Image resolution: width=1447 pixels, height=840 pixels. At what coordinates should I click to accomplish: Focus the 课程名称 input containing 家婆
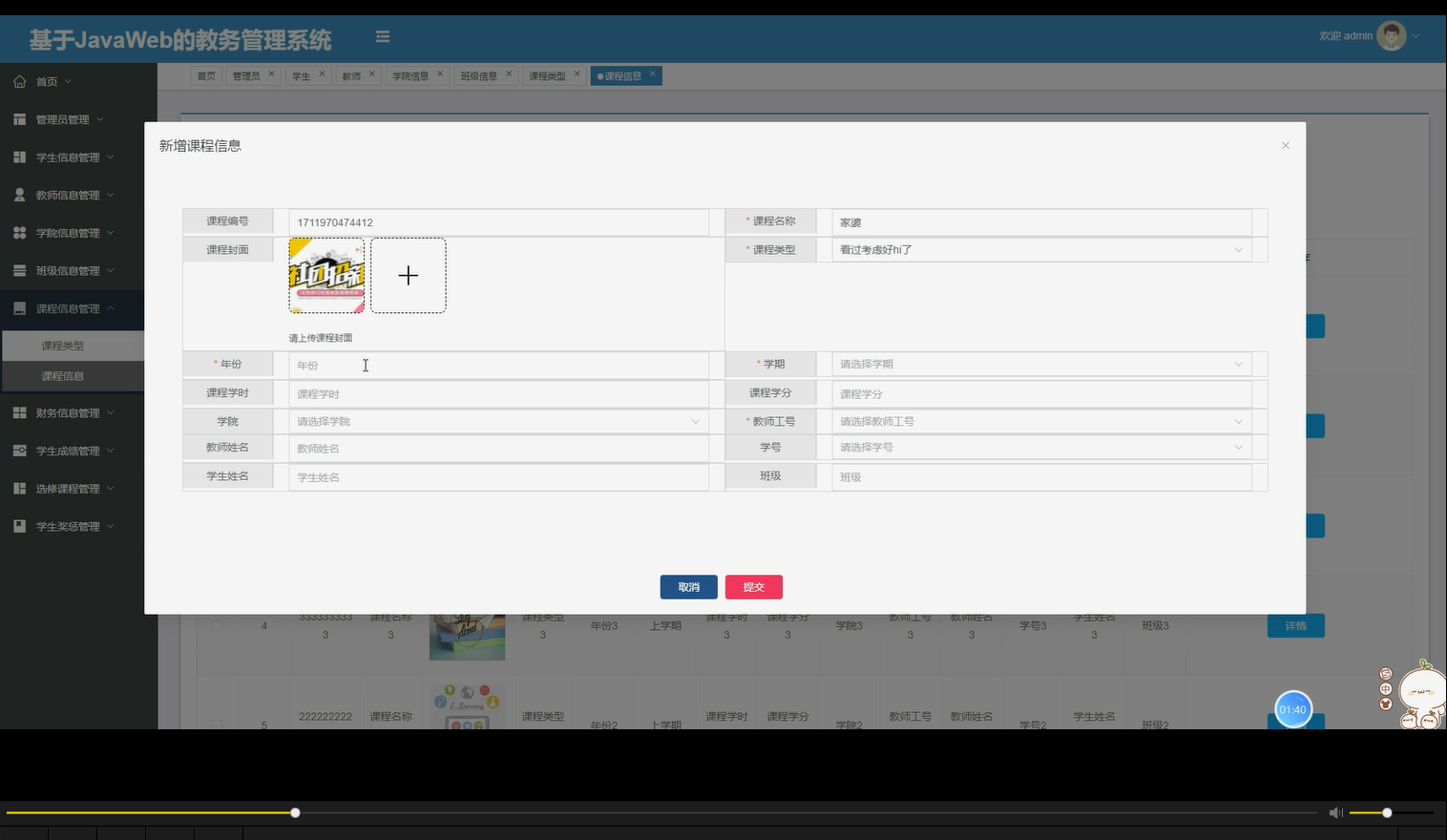[1041, 222]
